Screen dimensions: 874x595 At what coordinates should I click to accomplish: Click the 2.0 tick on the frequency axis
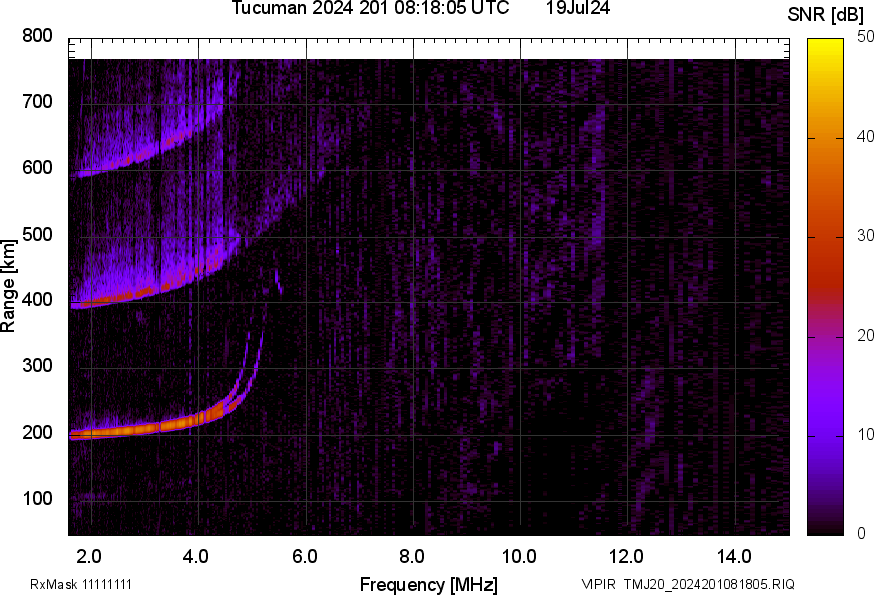90,555
